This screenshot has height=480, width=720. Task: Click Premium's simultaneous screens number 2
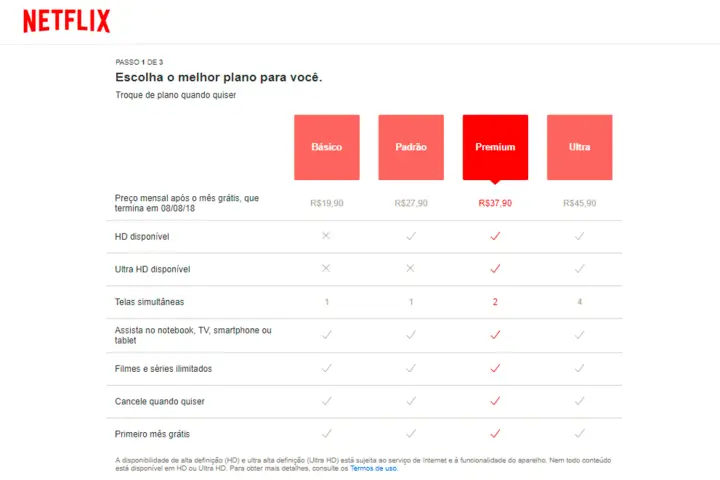[x=495, y=302]
